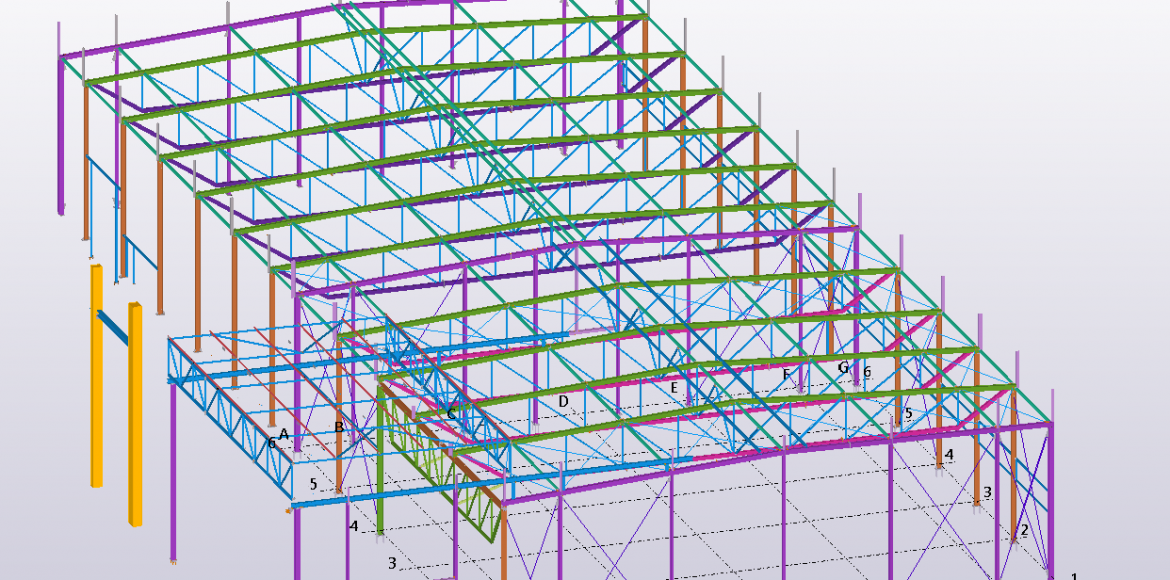Image resolution: width=1170 pixels, height=580 pixels.
Task: Click grid label A in the model
Action: coord(285,434)
